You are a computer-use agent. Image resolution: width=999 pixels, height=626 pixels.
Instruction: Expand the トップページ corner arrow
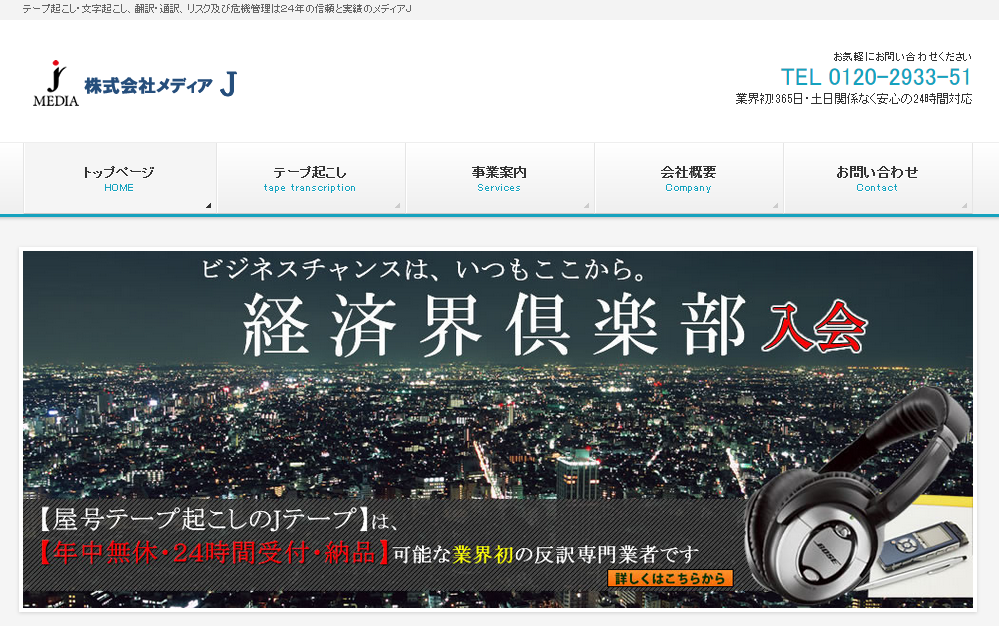pyautogui.click(x=208, y=204)
